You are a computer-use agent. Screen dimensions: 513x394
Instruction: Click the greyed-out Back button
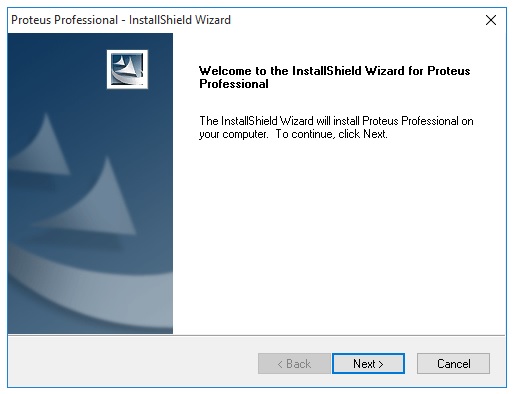294,363
